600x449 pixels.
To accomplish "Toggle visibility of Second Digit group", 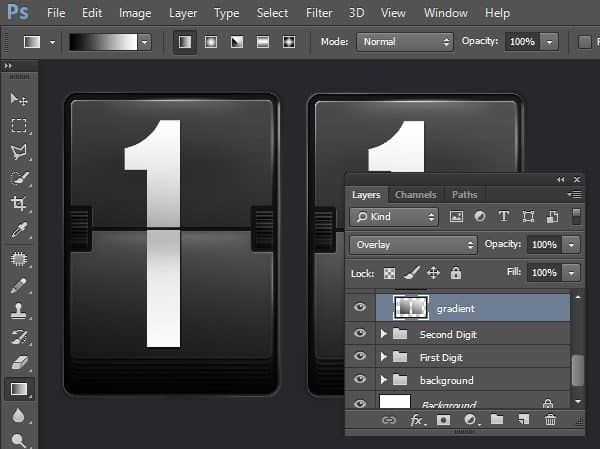I will (360, 334).
